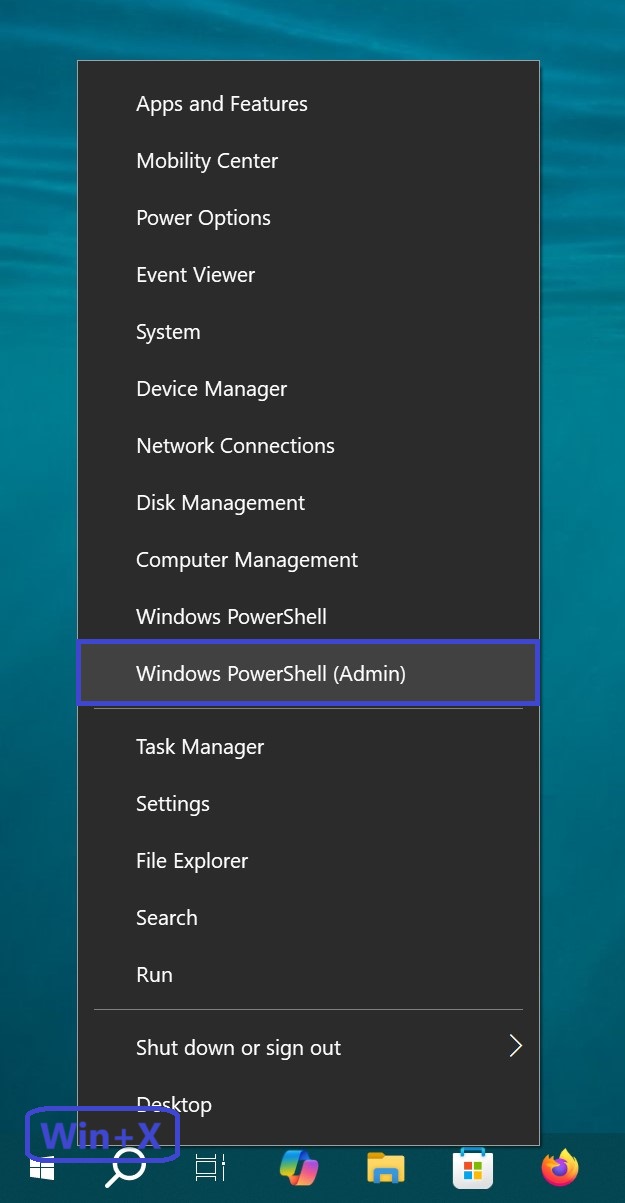Screen dimensions: 625x1203
Task: Expand the Shut down or sign out arrow
Action: click(515, 1047)
